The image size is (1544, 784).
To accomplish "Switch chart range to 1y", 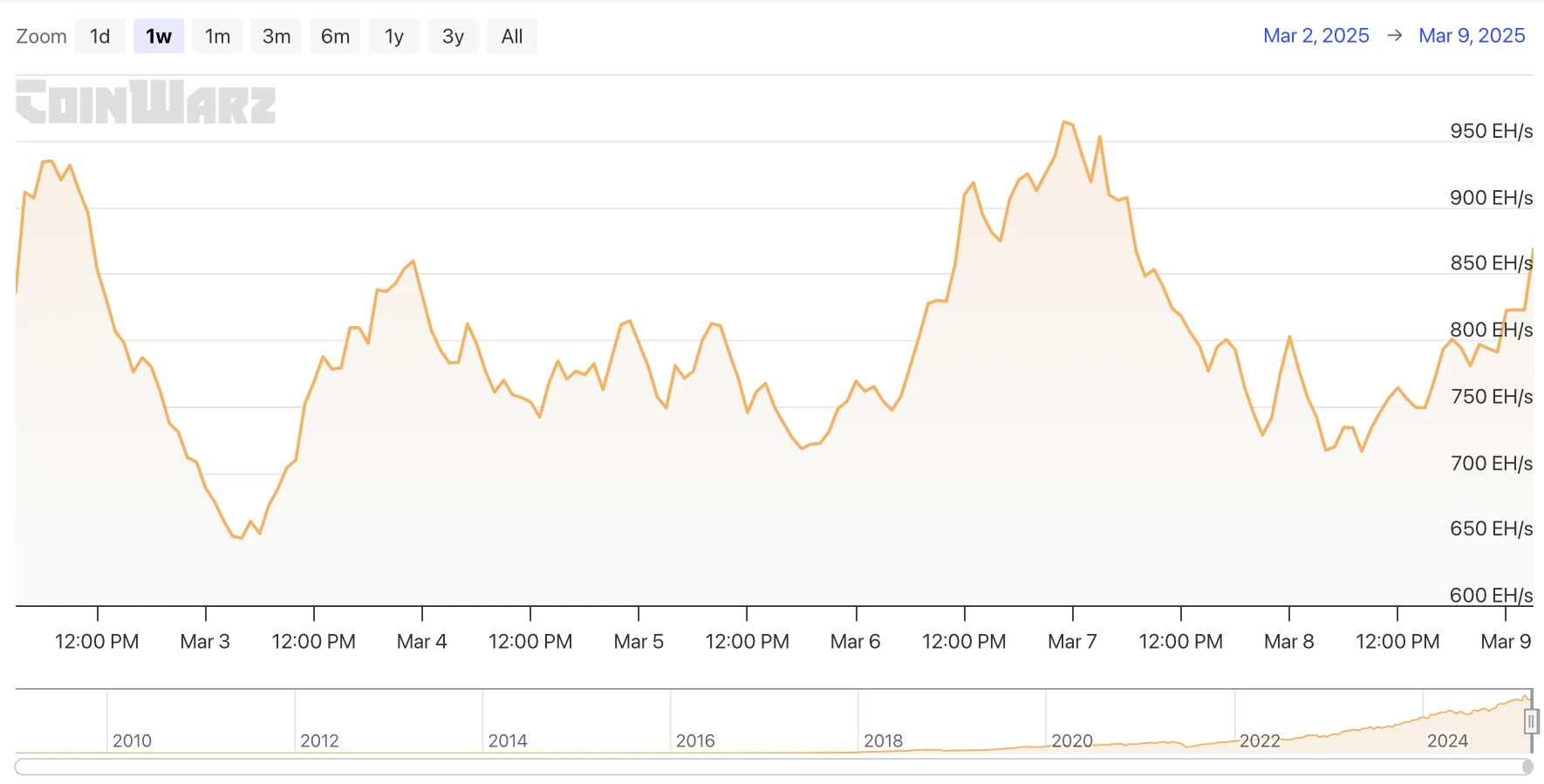I will coord(394,37).
